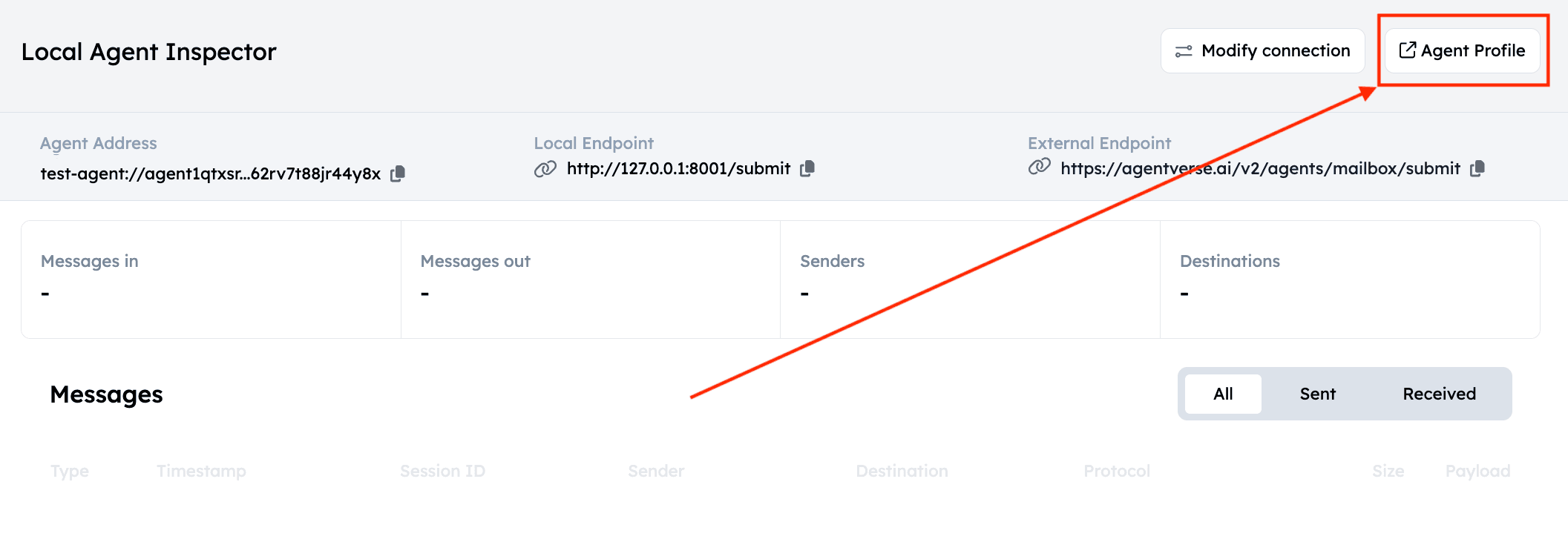
Task: Click the chain-link icon beside Local Endpoint
Action: pyautogui.click(x=545, y=169)
